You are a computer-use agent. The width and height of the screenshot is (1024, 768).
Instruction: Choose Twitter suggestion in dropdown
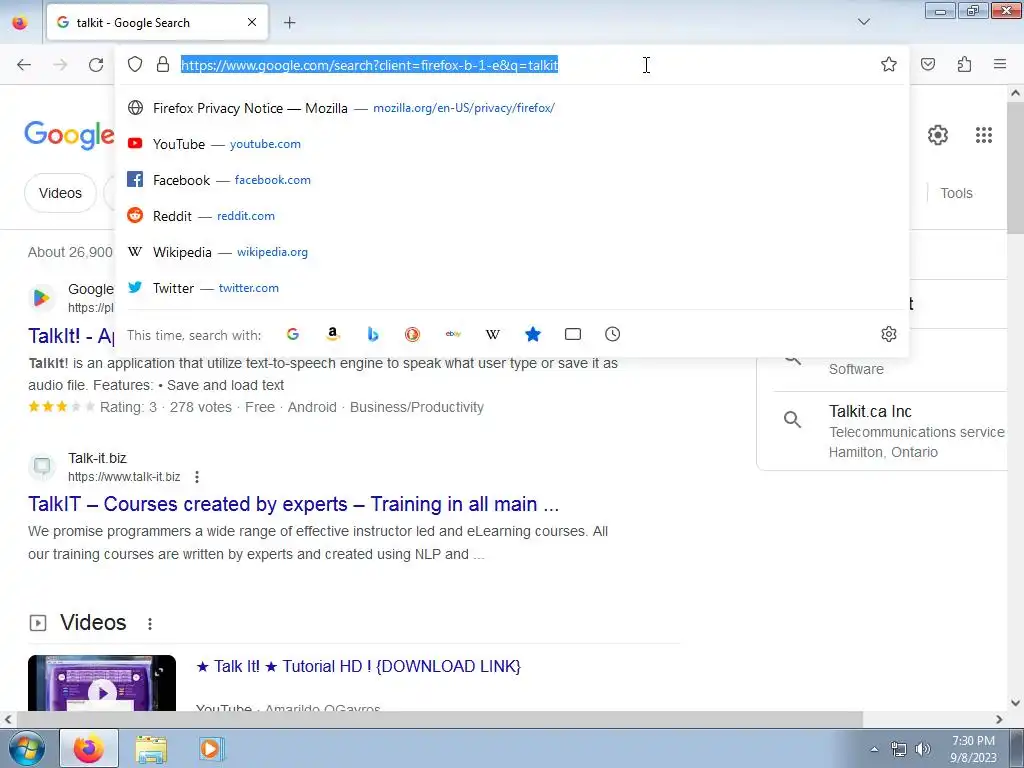point(512,288)
